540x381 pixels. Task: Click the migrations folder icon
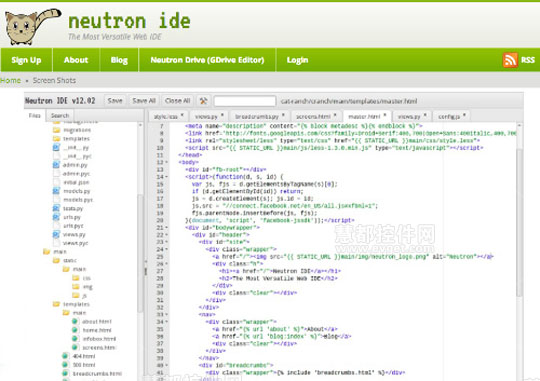[56, 130]
